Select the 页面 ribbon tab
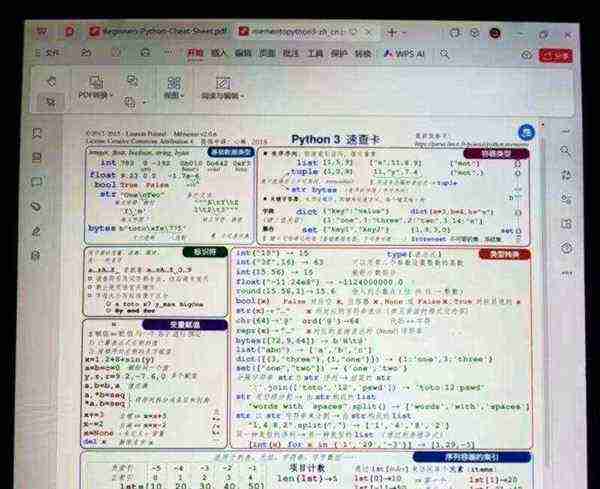 pyautogui.click(x=267, y=53)
